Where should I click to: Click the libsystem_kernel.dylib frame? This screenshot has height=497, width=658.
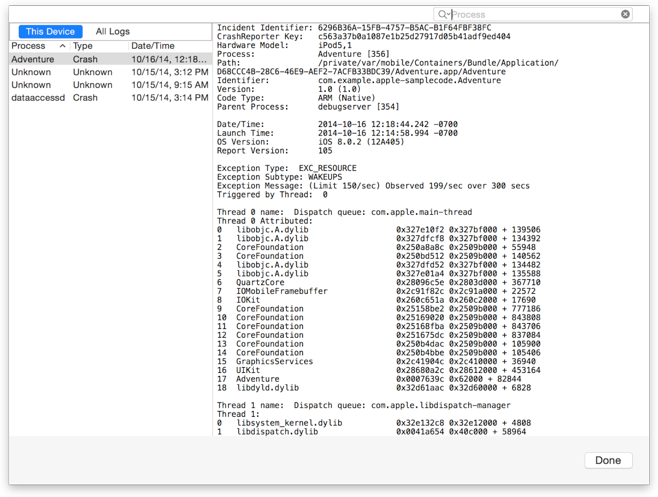click(374, 423)
